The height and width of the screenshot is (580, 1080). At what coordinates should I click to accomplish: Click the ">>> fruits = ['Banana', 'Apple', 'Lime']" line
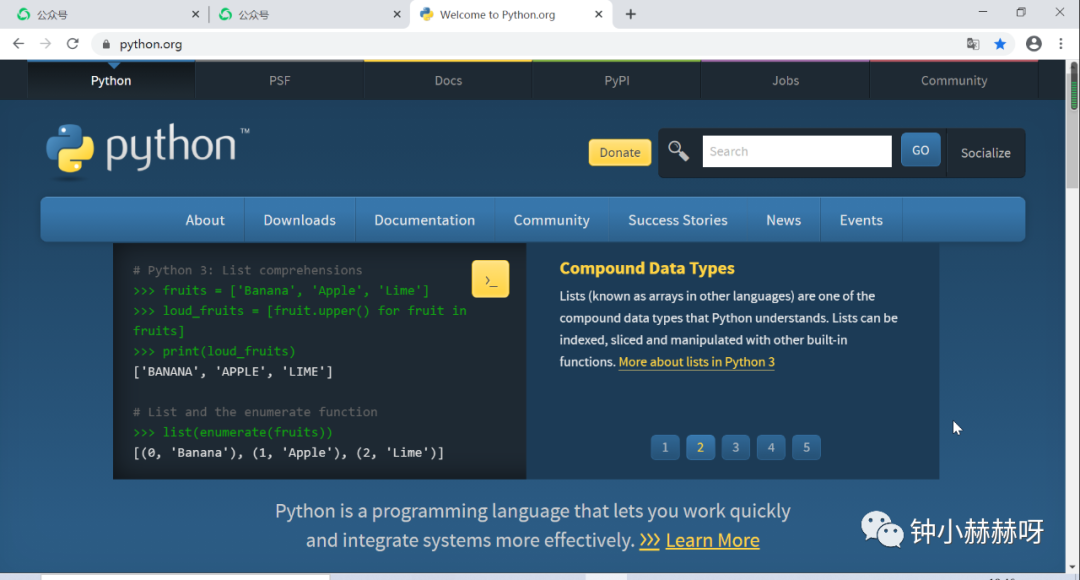coord(281,291)
